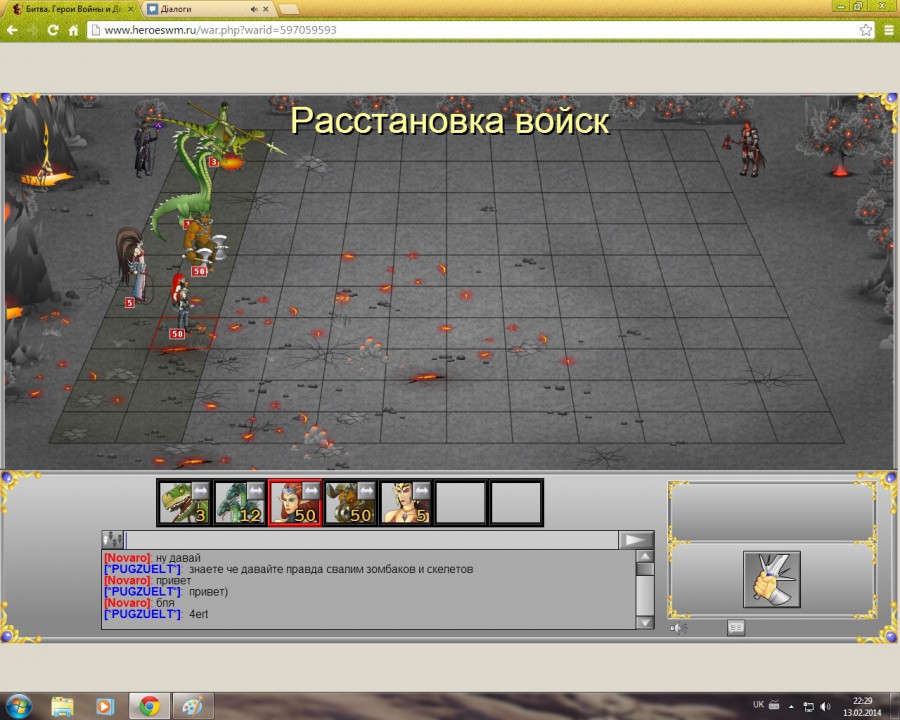Select the dark sorceress unit portrait with 5
900x720 pixels.
click(405, 502)
